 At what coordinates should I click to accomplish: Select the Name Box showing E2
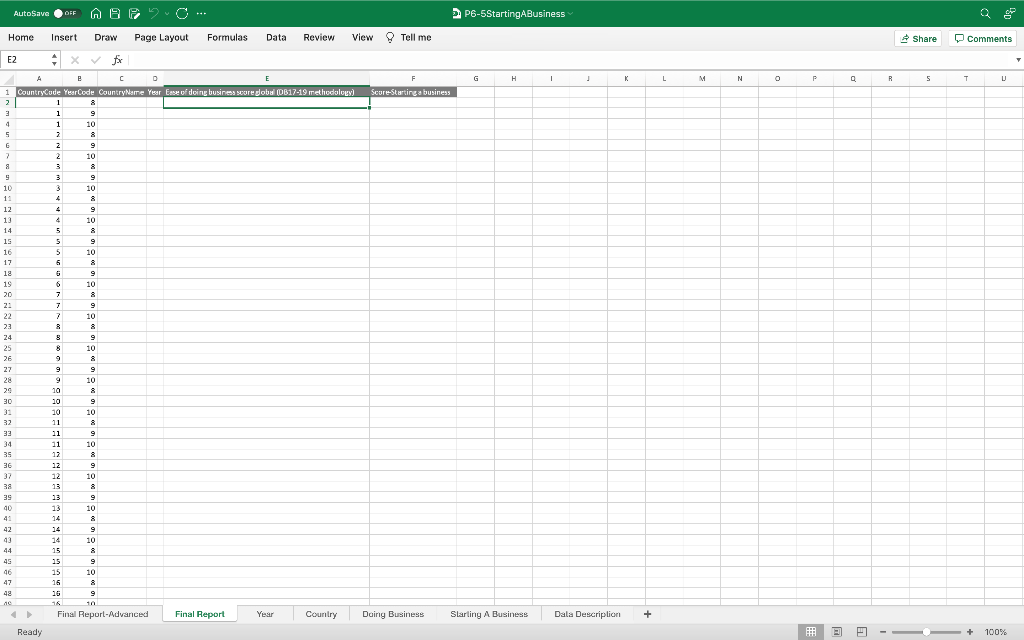pyautogui.click(x=27, y=59)
